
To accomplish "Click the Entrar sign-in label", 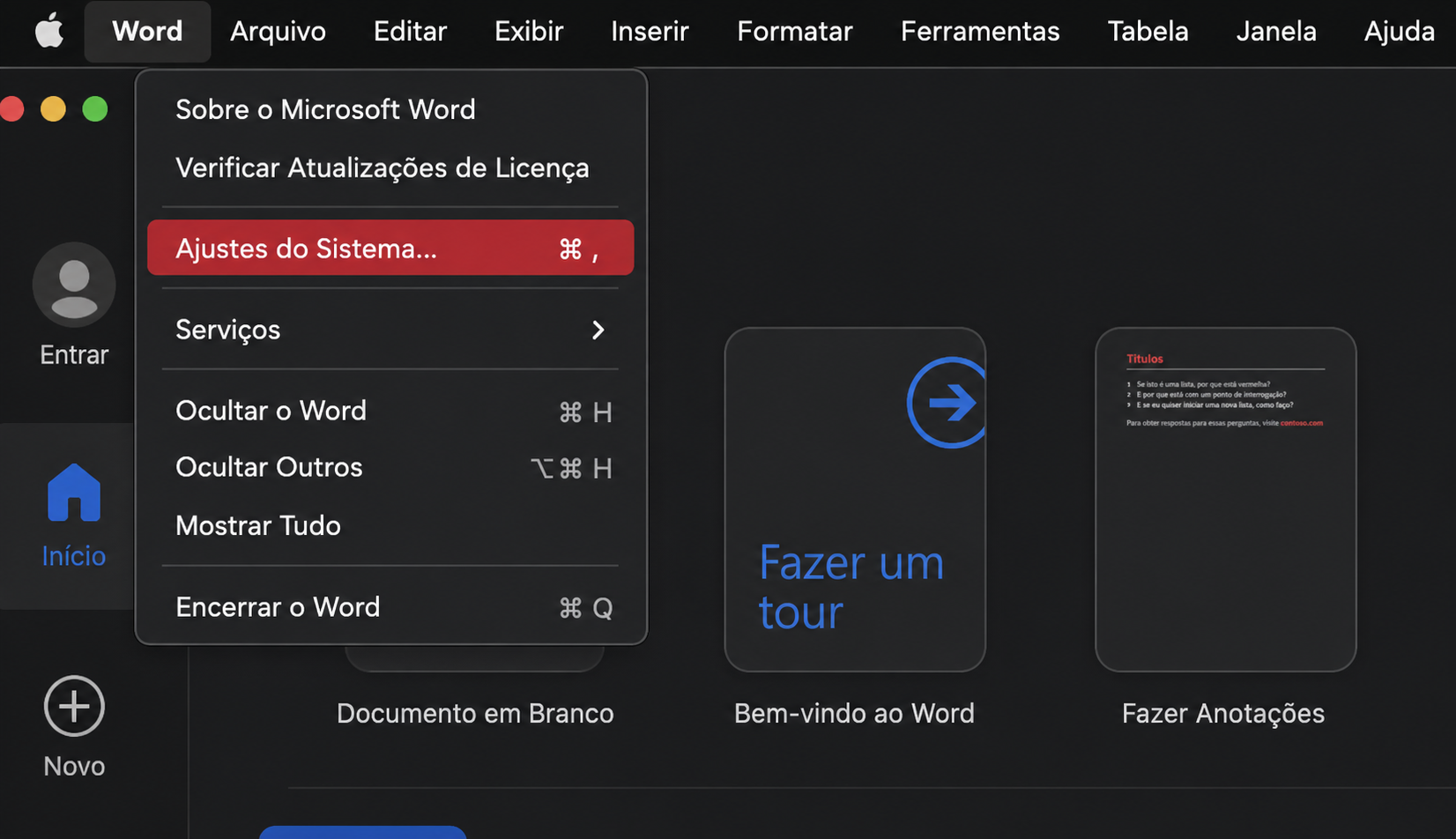I will click(x=74, y=354).
